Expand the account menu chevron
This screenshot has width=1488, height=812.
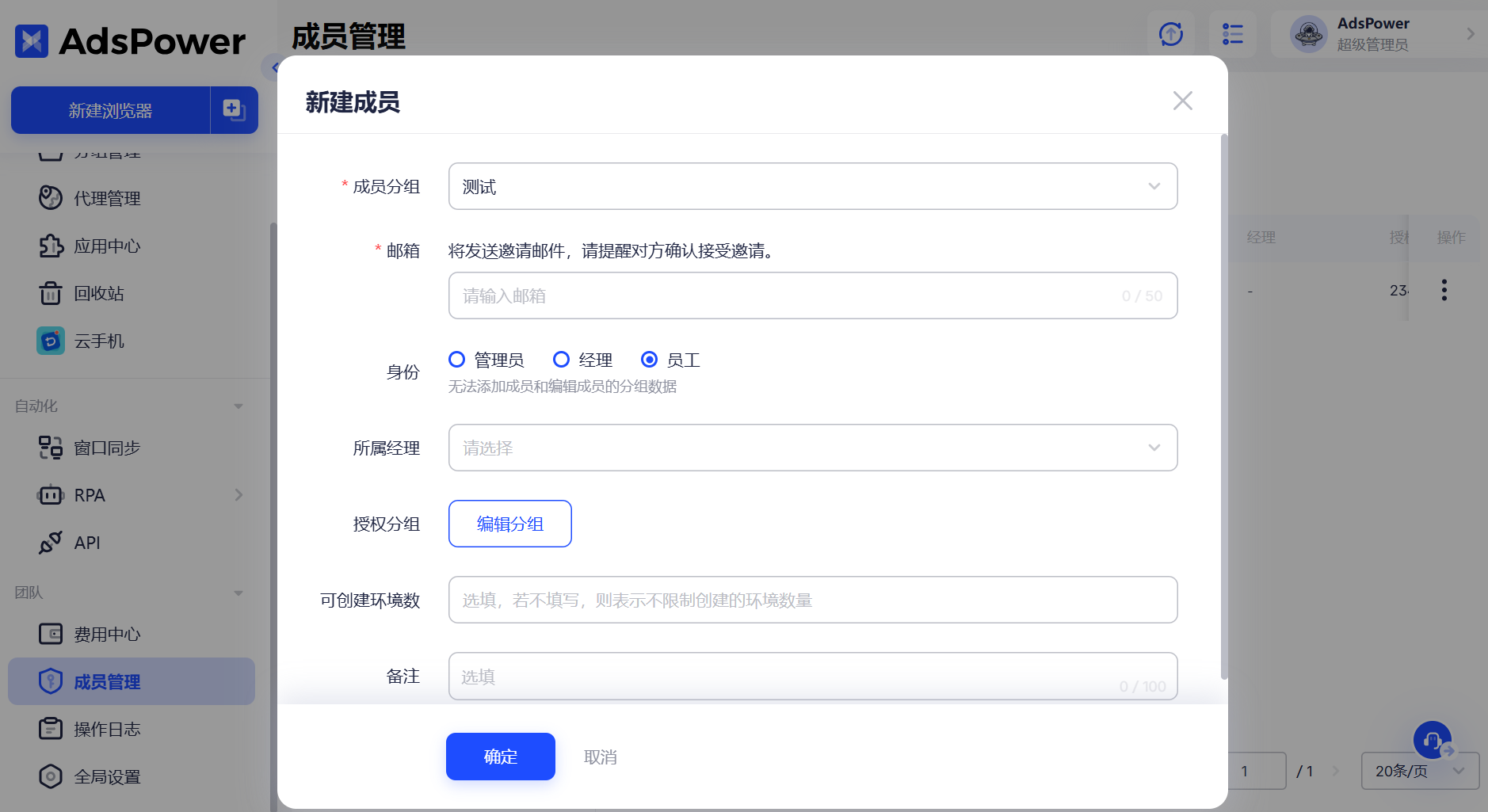pyautogui.click(x=1471, y=34)
